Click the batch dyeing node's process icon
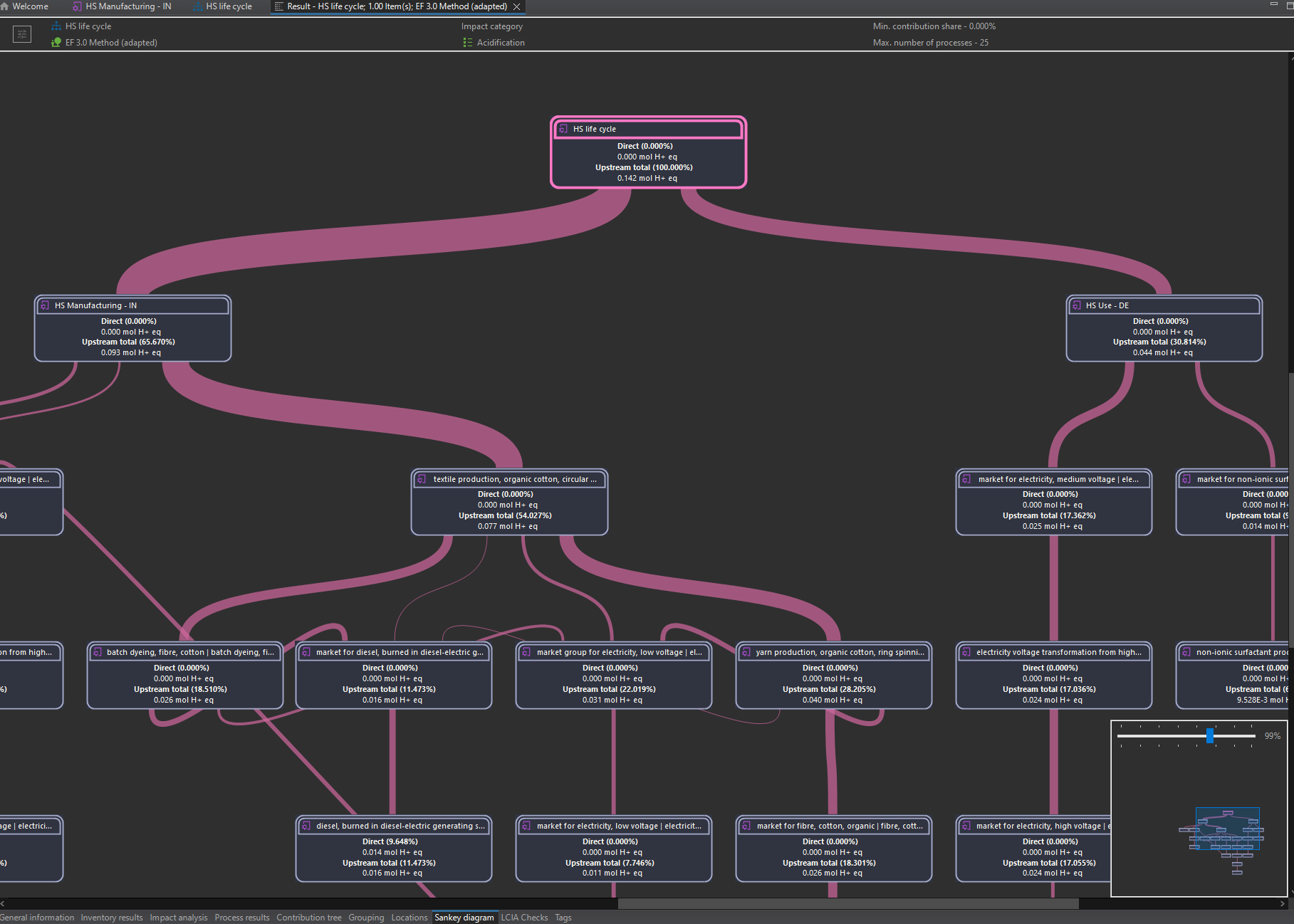The width and height of the screenshot is (1294, 924). point(98,652)
